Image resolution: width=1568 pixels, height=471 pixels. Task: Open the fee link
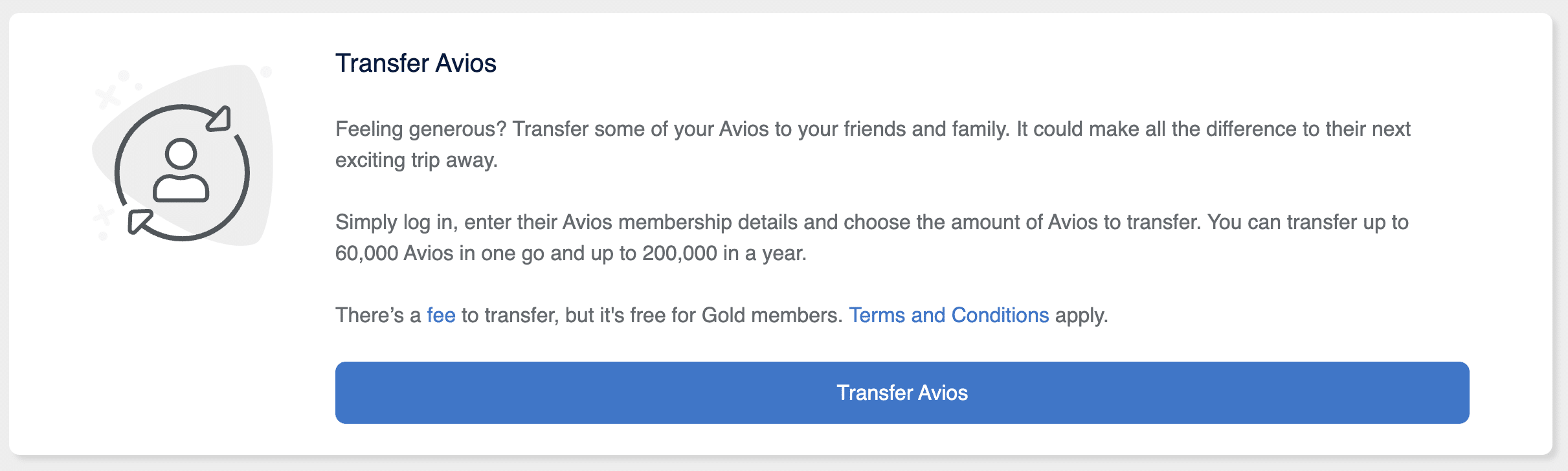441,315
